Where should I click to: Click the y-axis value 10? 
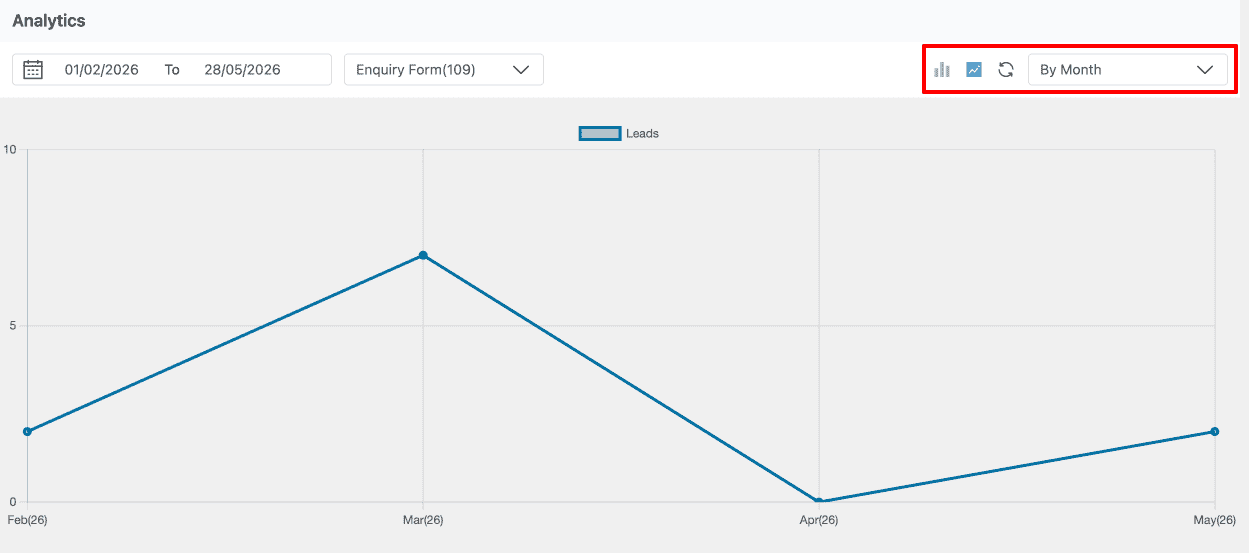(x=10, y=149)
